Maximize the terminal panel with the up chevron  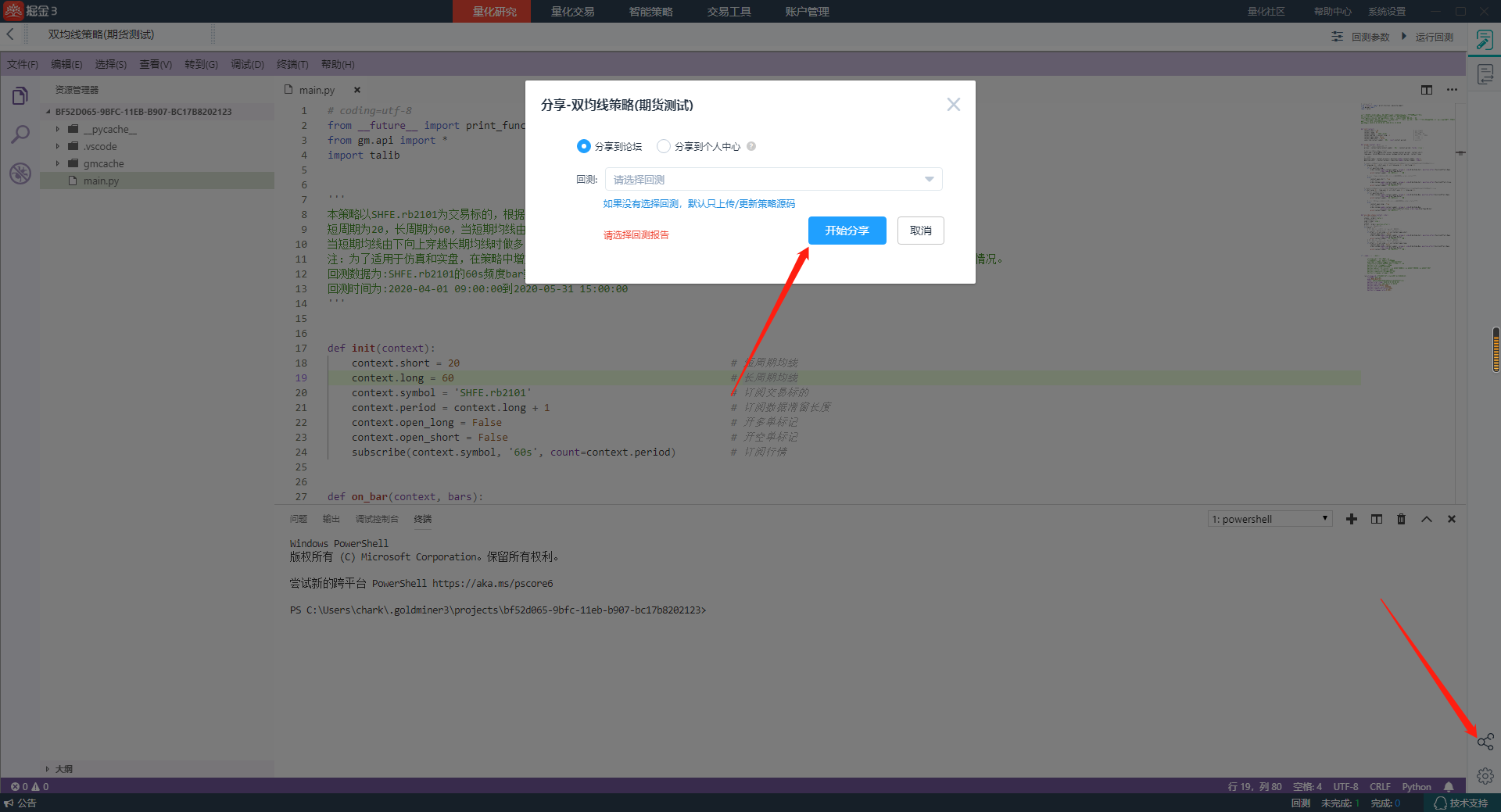(1427, 519)
